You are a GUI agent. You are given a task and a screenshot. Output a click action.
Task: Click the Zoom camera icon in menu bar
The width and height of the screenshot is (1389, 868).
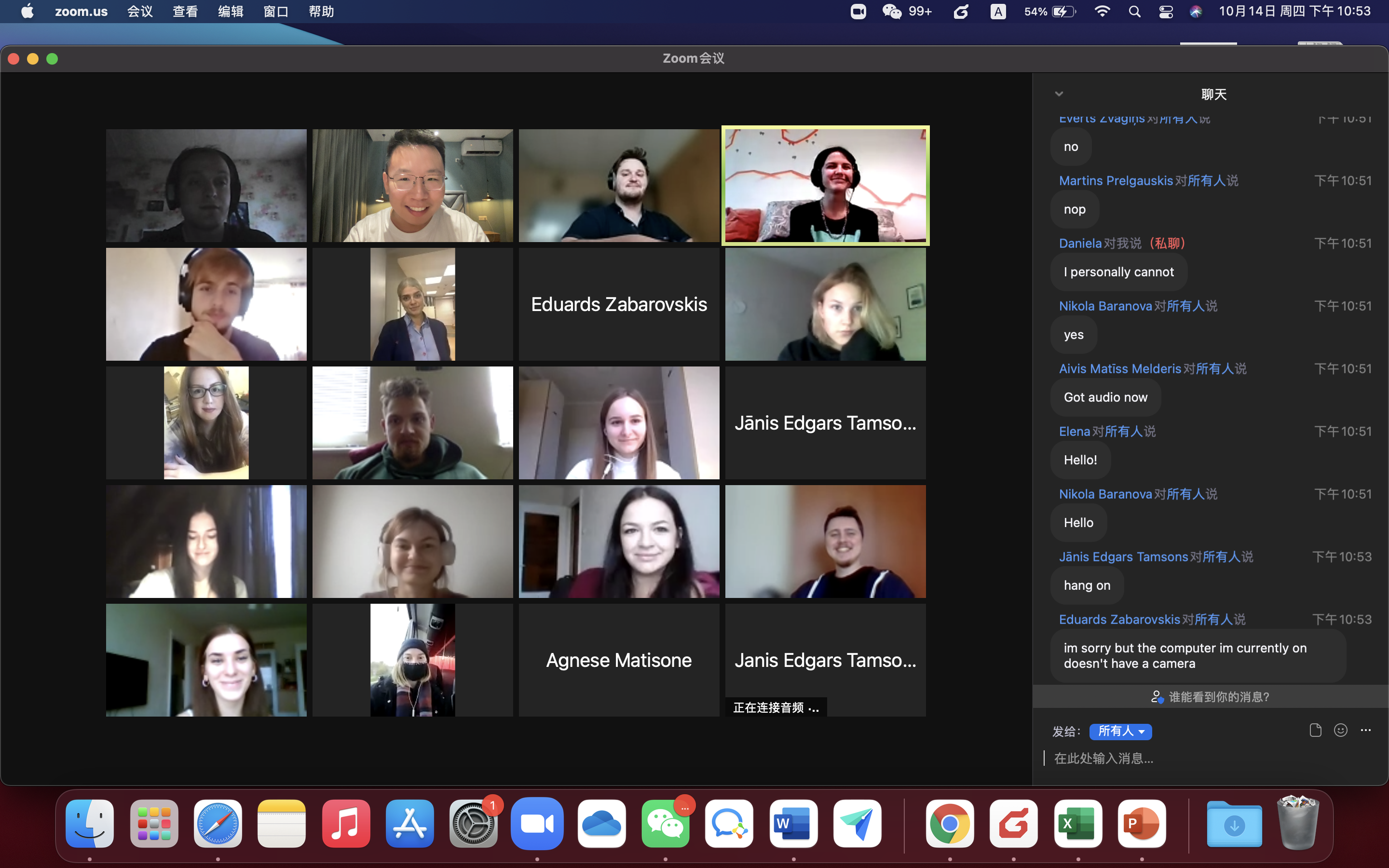[858, 12]
